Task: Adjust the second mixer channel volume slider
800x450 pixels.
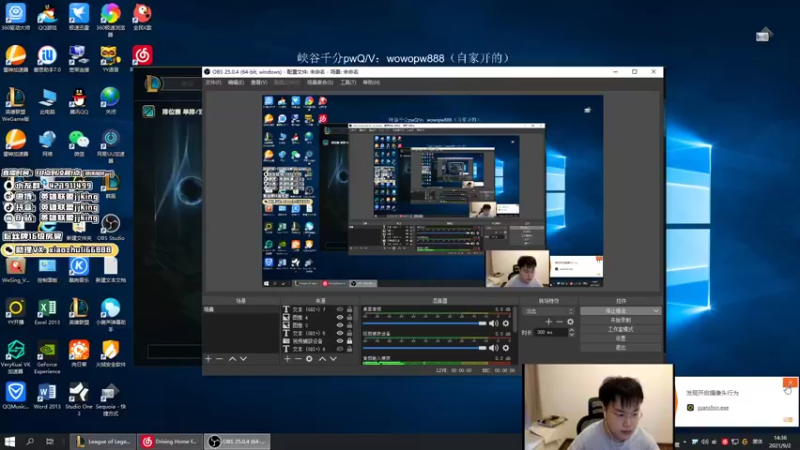Action: tap(424, 348)
